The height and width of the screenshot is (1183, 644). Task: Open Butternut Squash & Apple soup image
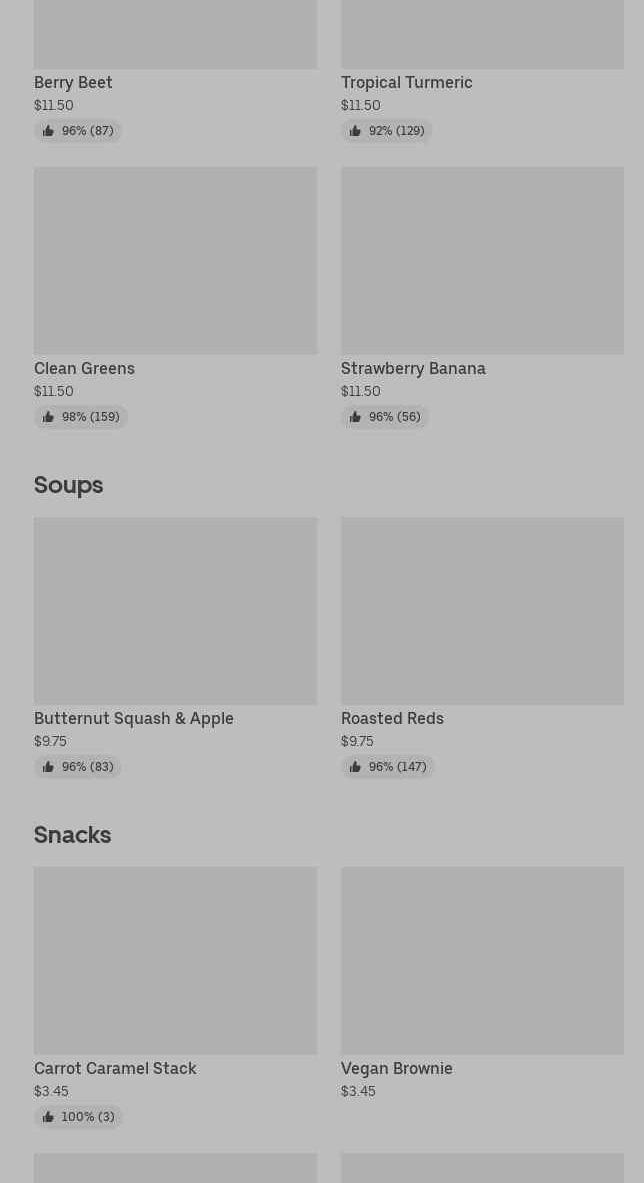(x=175, y=610)
